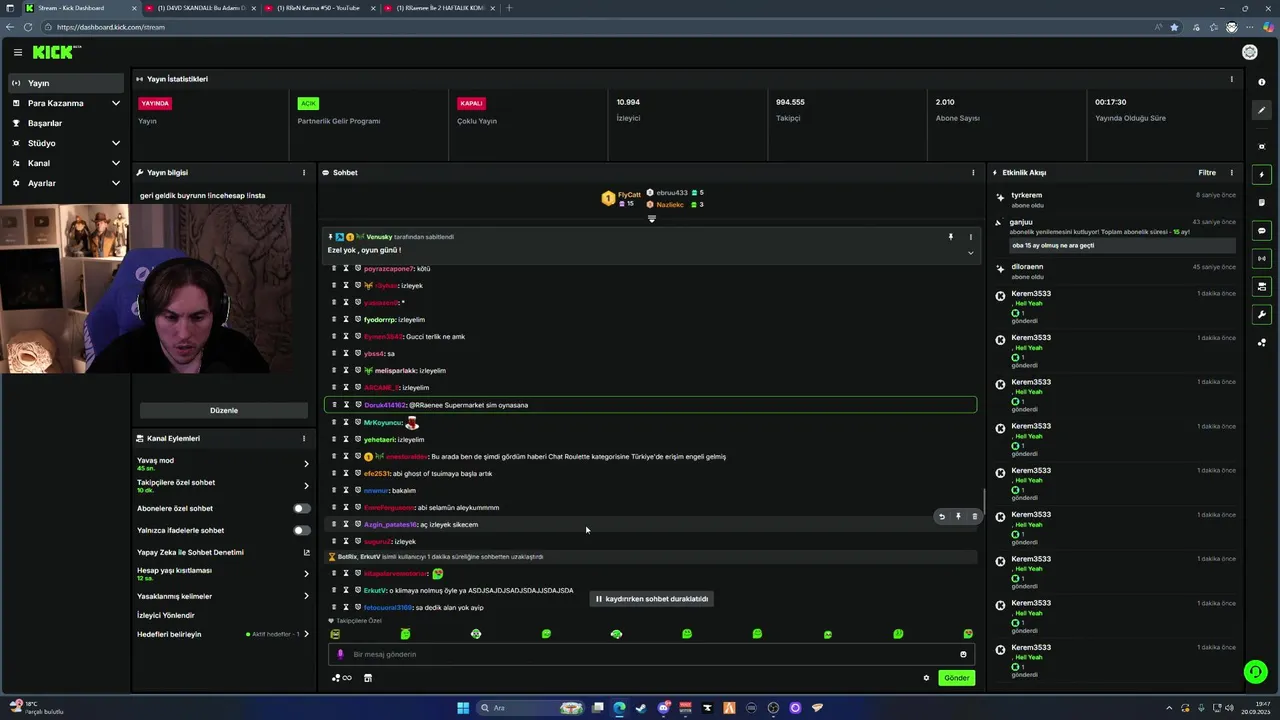1280x720 pixels.
Task: Open İzleyici Yönlendir option
Action: pos(166,615)
